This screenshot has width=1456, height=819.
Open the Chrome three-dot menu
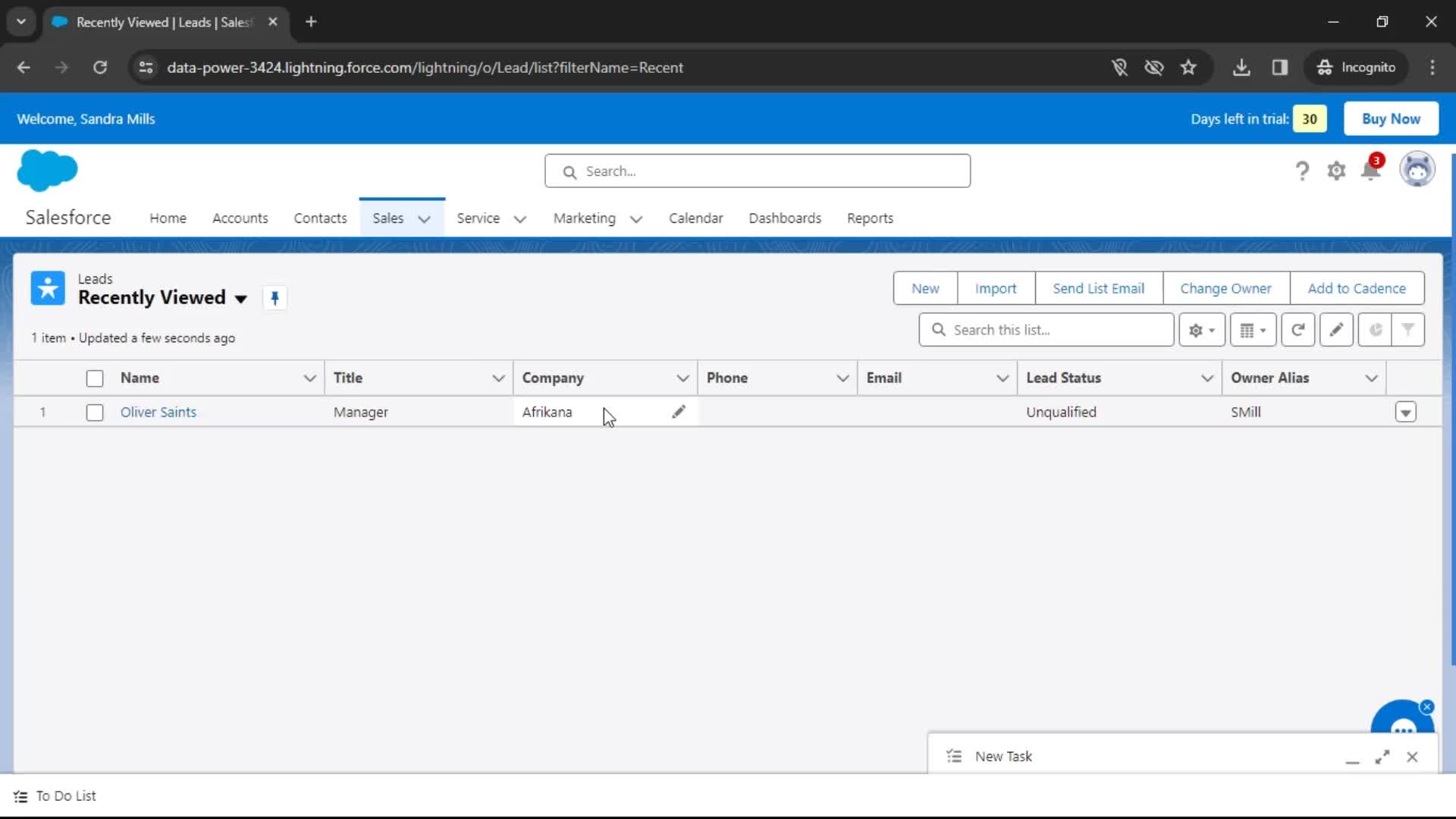1432,67
